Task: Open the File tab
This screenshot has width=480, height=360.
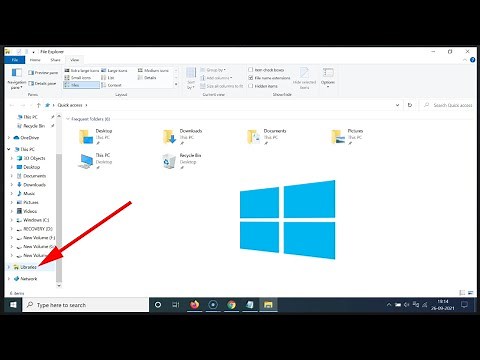Action: pos(15,60)
